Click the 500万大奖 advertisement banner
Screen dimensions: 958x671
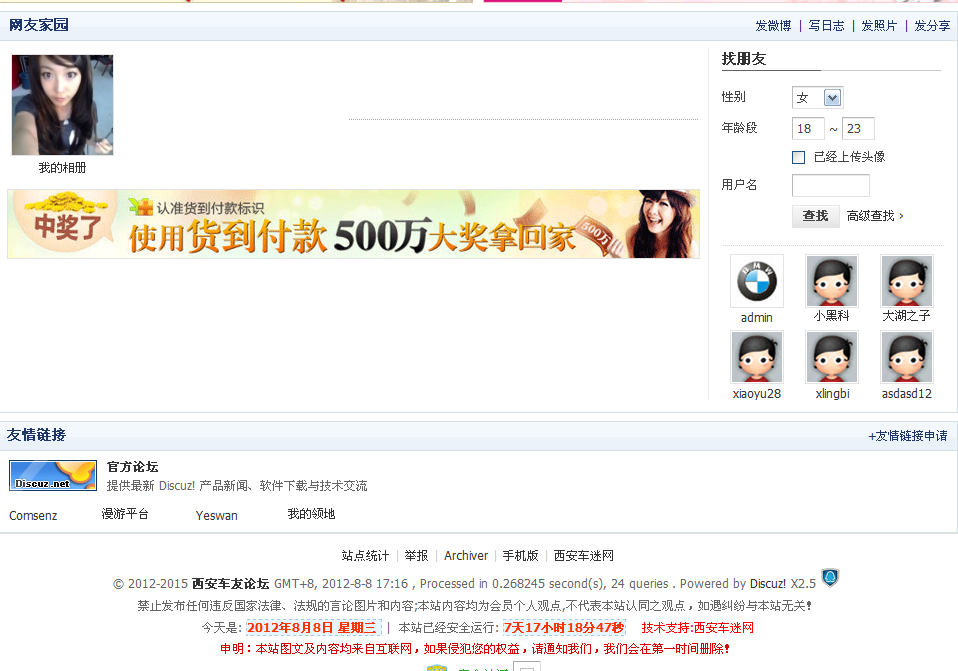(x=353, y=224)
